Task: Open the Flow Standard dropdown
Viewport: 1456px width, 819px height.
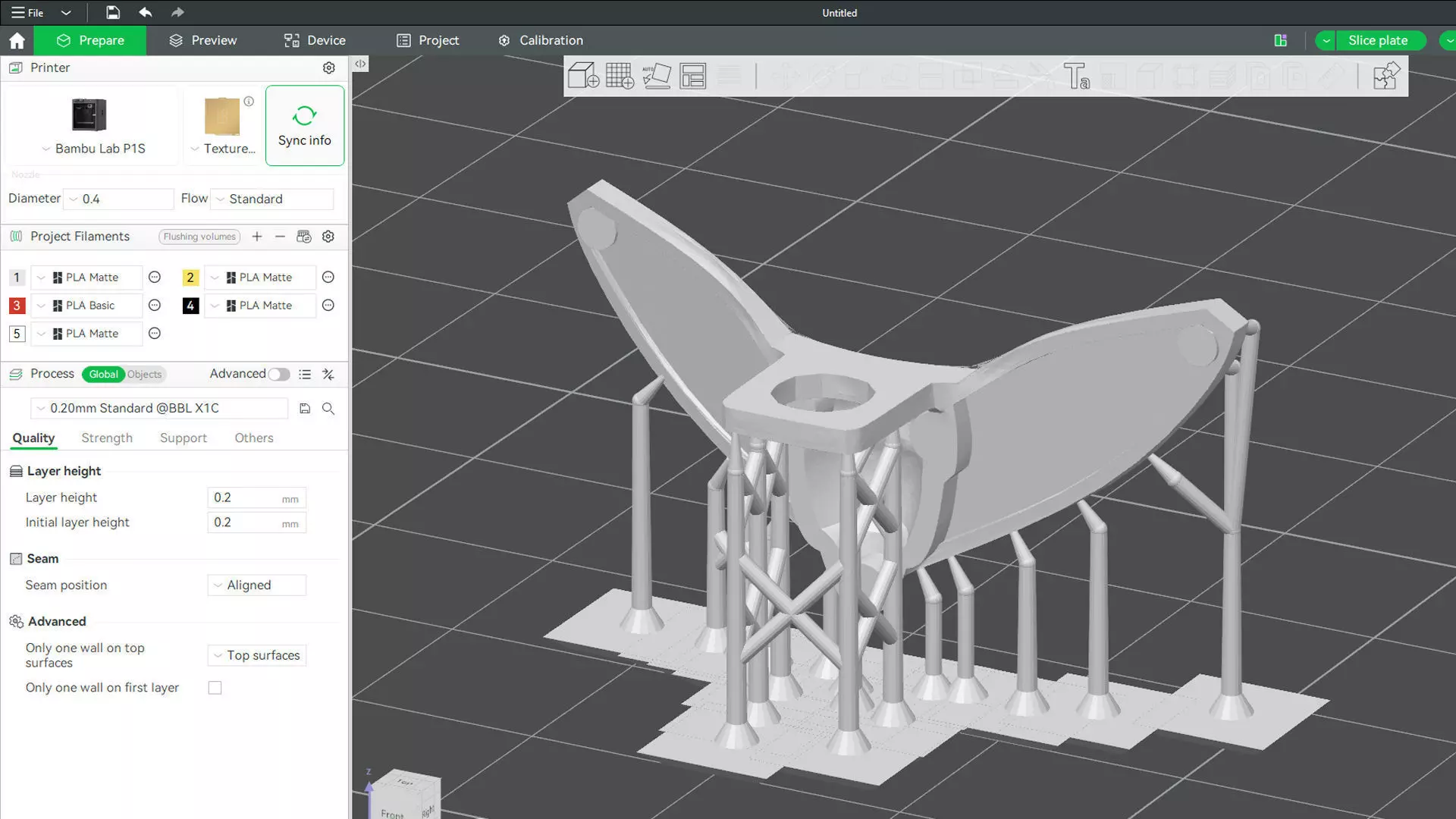Action: click(x=272, y=199)
